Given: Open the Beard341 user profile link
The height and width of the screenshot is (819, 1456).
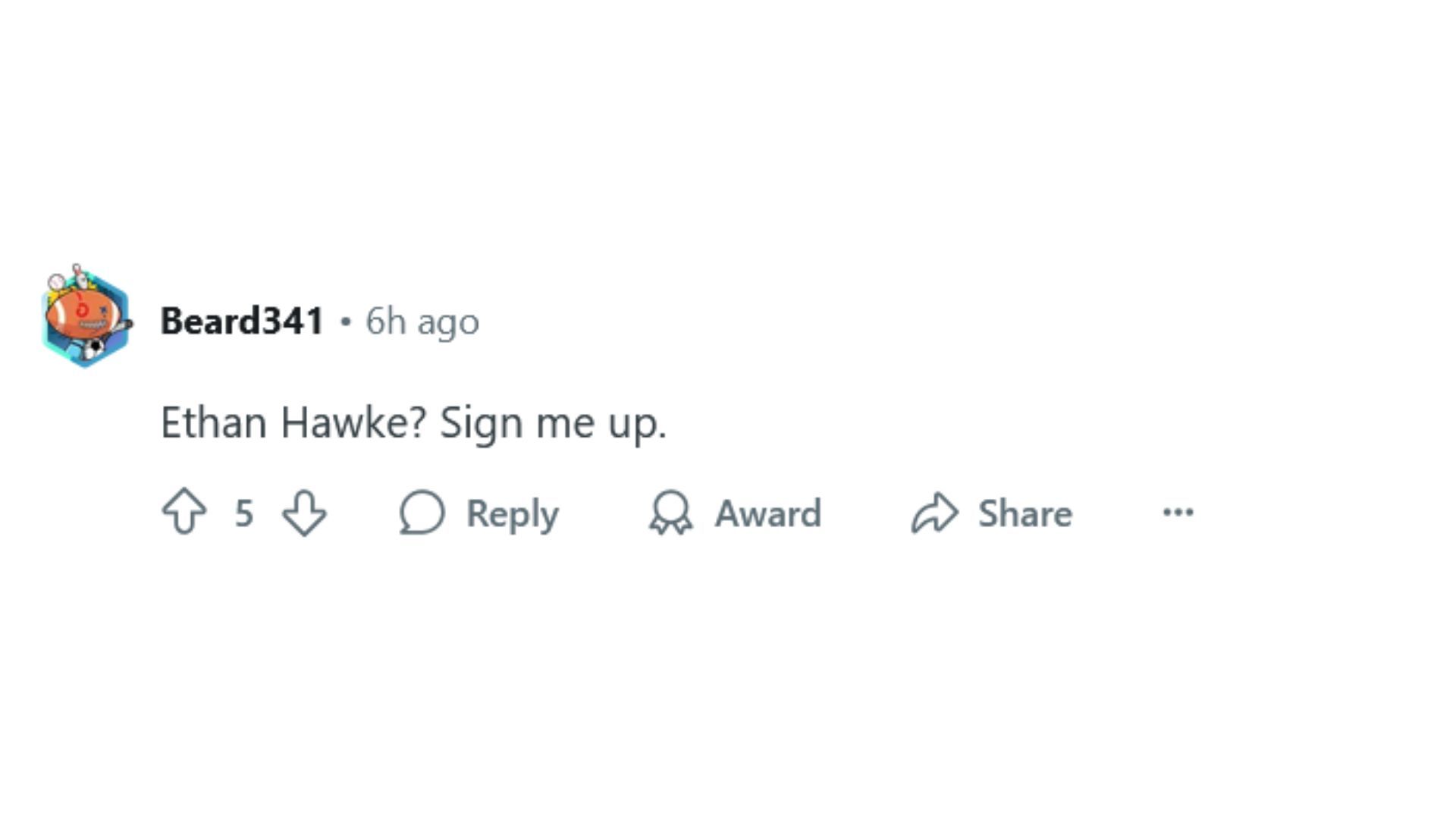Looking at the screenshot, I should (241, 321).
